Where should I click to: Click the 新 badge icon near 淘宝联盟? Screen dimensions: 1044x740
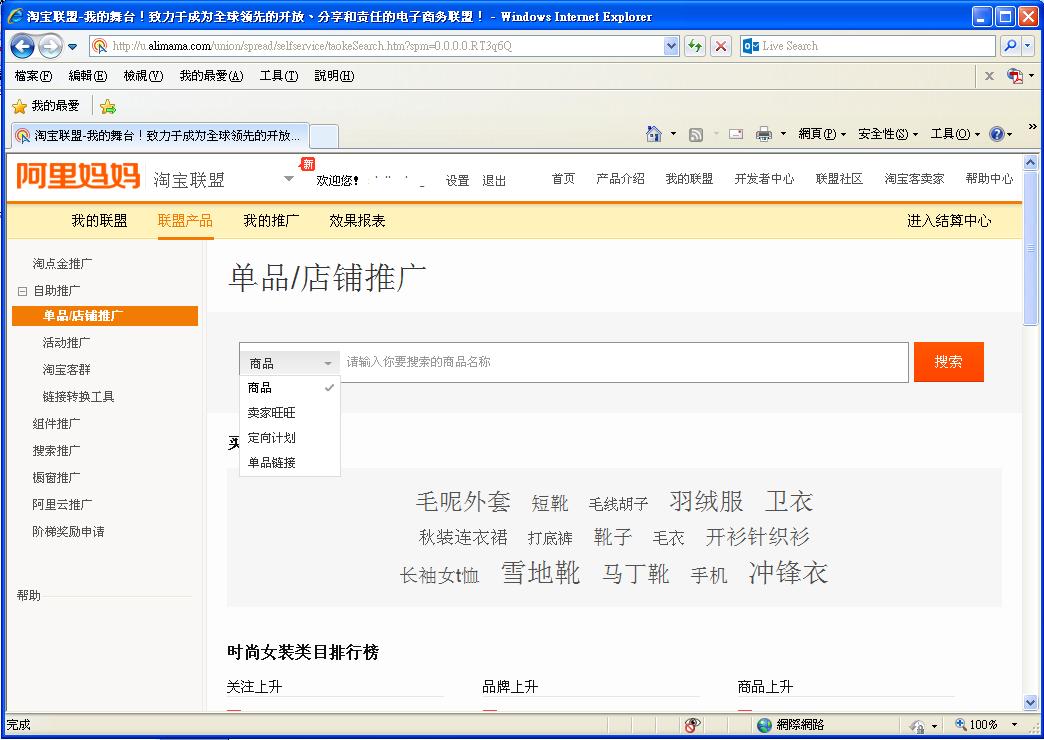coord(308,164)
